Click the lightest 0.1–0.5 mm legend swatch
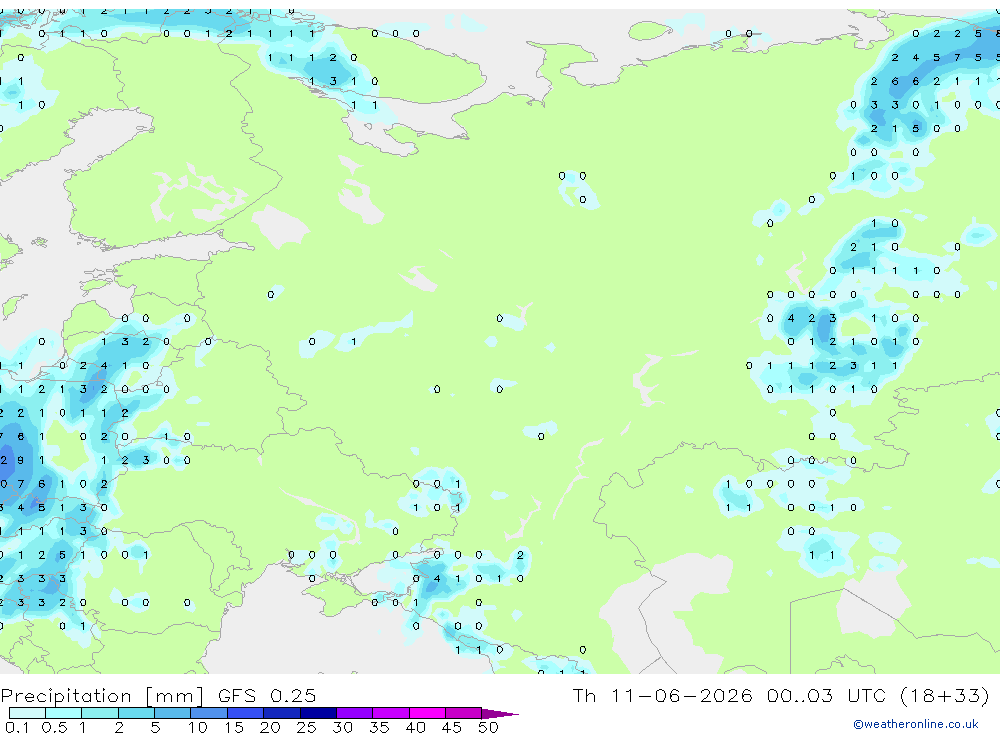This screenshot has width=1000, height=733. [x=27, y=713]
